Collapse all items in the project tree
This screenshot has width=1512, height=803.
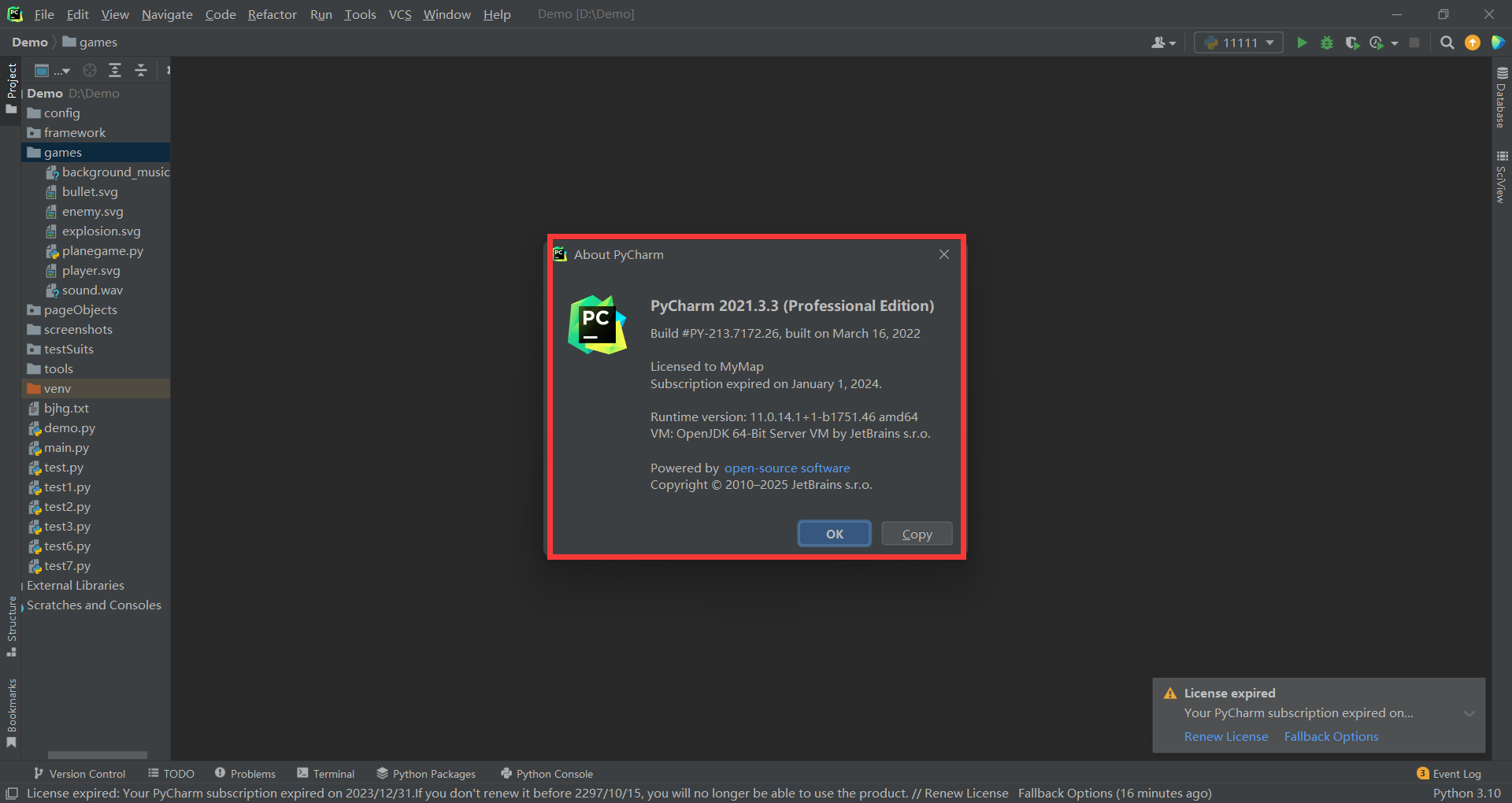(141, 70)
